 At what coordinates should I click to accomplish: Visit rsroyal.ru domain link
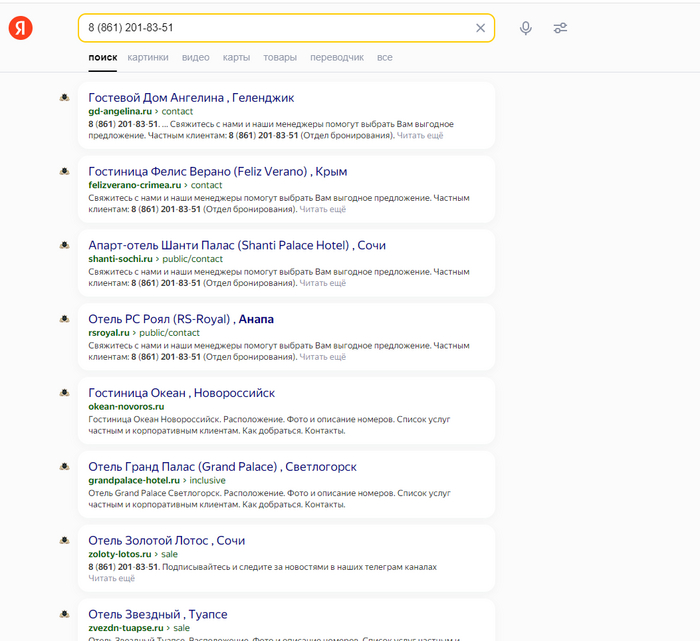(x=109, y=333)
